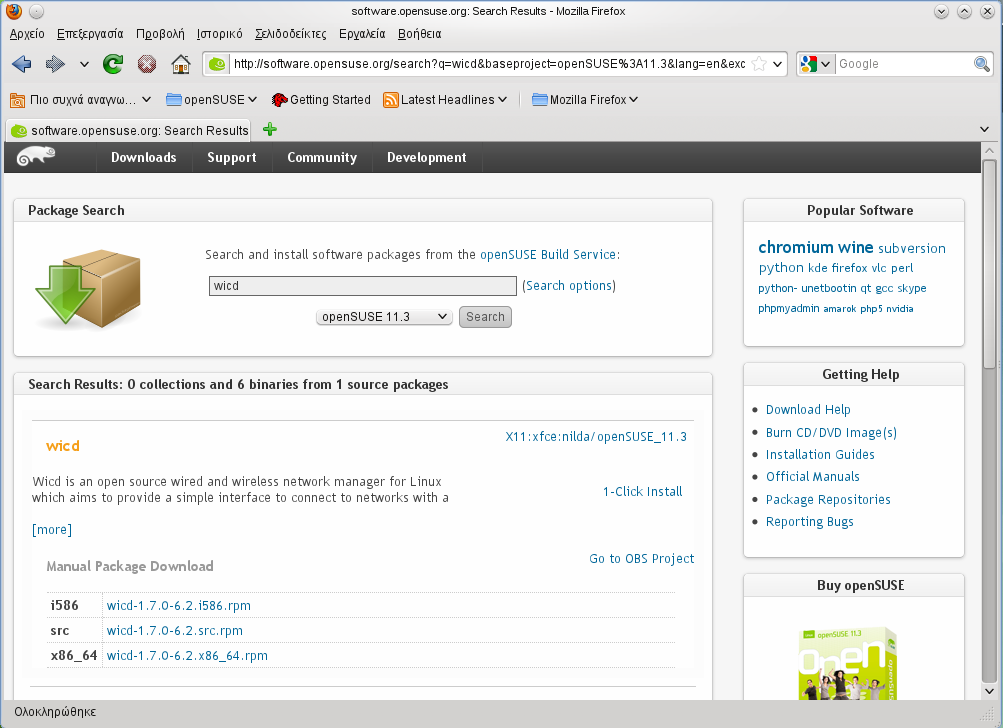The width and height of the screenshot is (1003, 728).
Task: Click the openSUSE site identity icon in URL bar
Action: [x=217, y=64]
